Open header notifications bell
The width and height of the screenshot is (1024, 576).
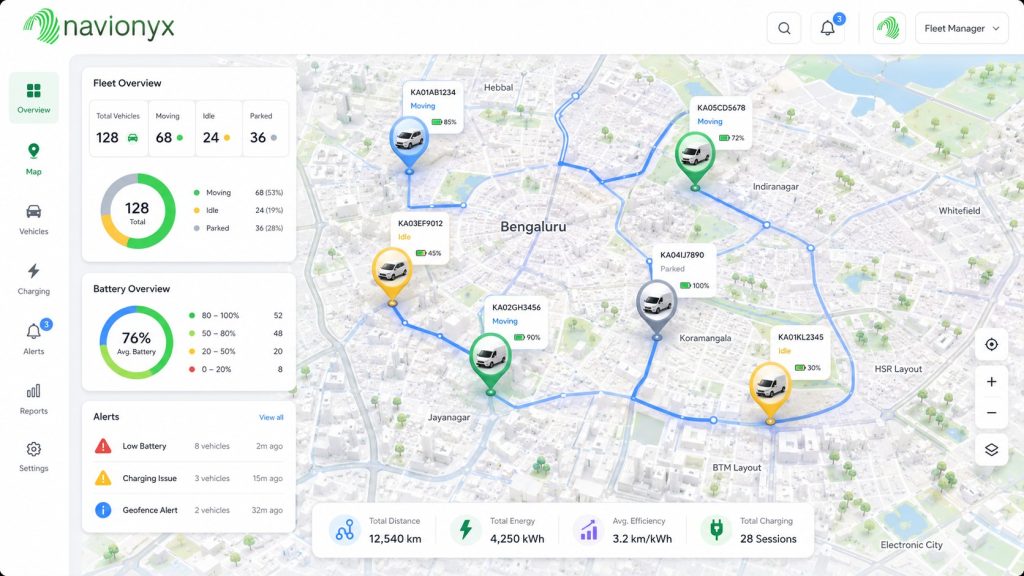click(x=827, y=28)
